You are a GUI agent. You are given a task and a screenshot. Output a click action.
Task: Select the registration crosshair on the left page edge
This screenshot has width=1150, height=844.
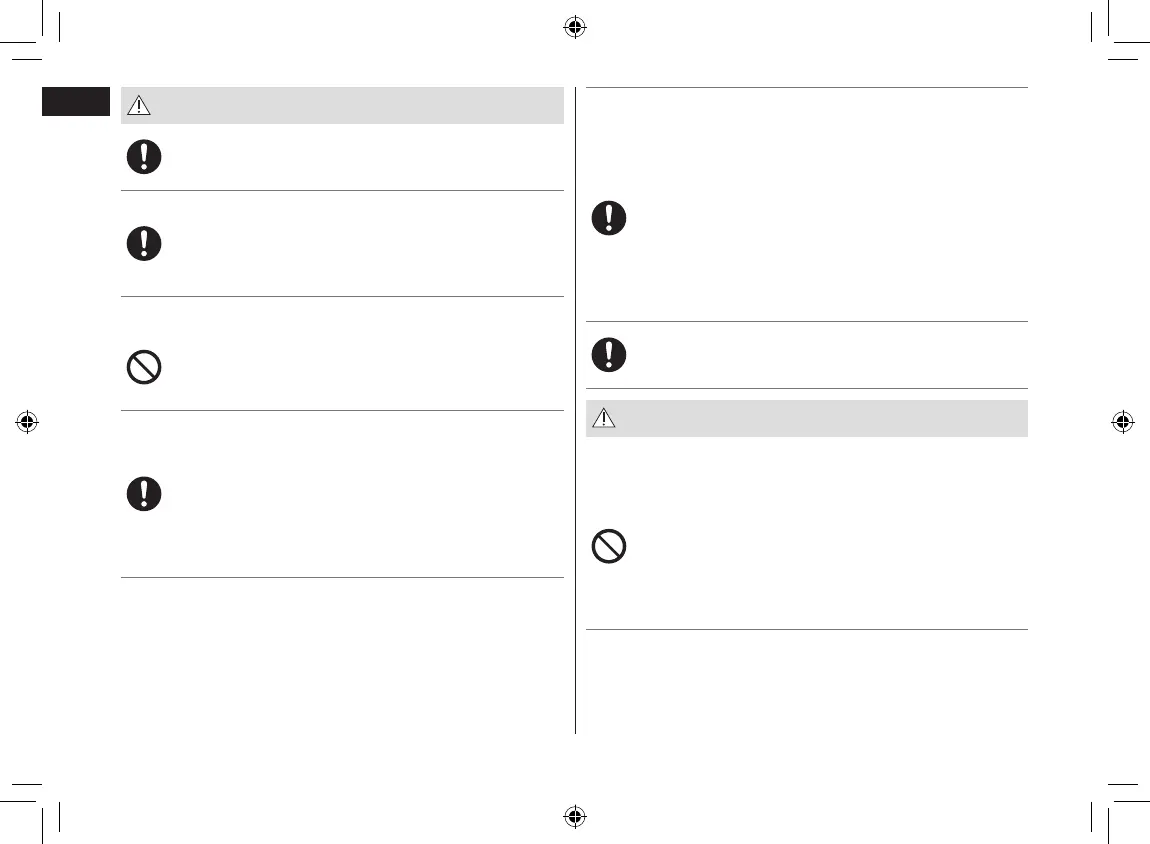click(x=27, y=422)
